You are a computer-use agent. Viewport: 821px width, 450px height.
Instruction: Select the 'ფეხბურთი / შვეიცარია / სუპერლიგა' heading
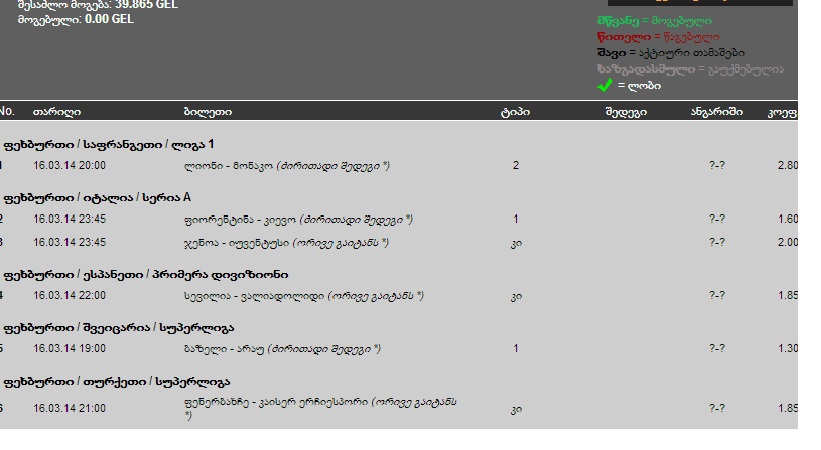pyautogui.click(x=119, y=328)
